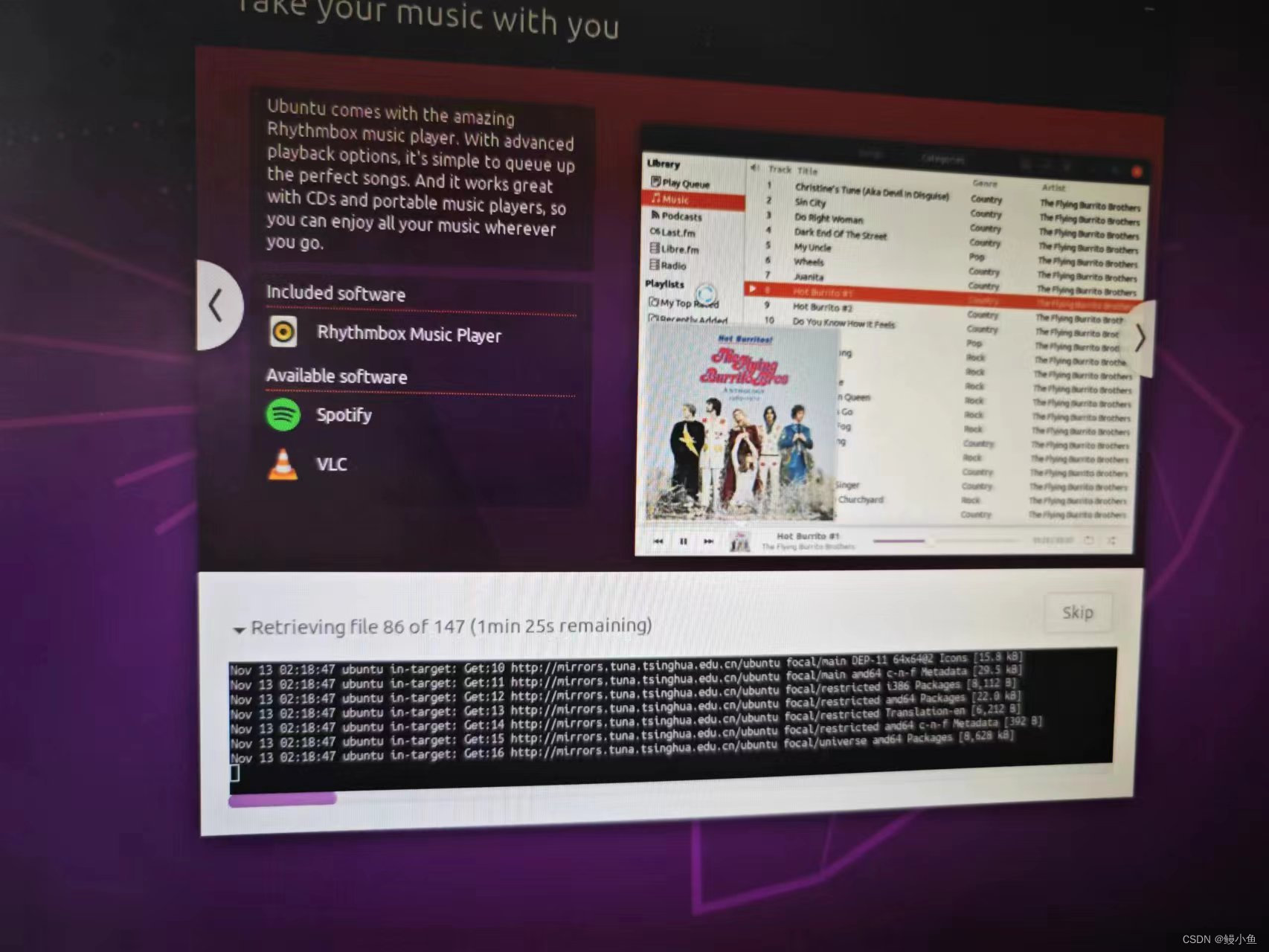
Task: Select the Rhythmbox Music Player label
Action: 409,334
